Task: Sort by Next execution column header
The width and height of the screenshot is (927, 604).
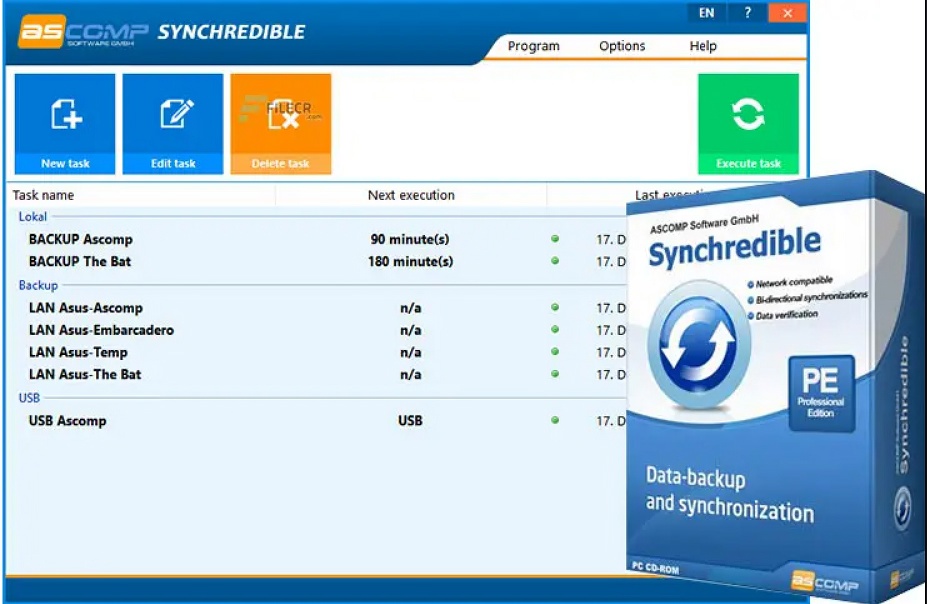Action: click(411, 195)
